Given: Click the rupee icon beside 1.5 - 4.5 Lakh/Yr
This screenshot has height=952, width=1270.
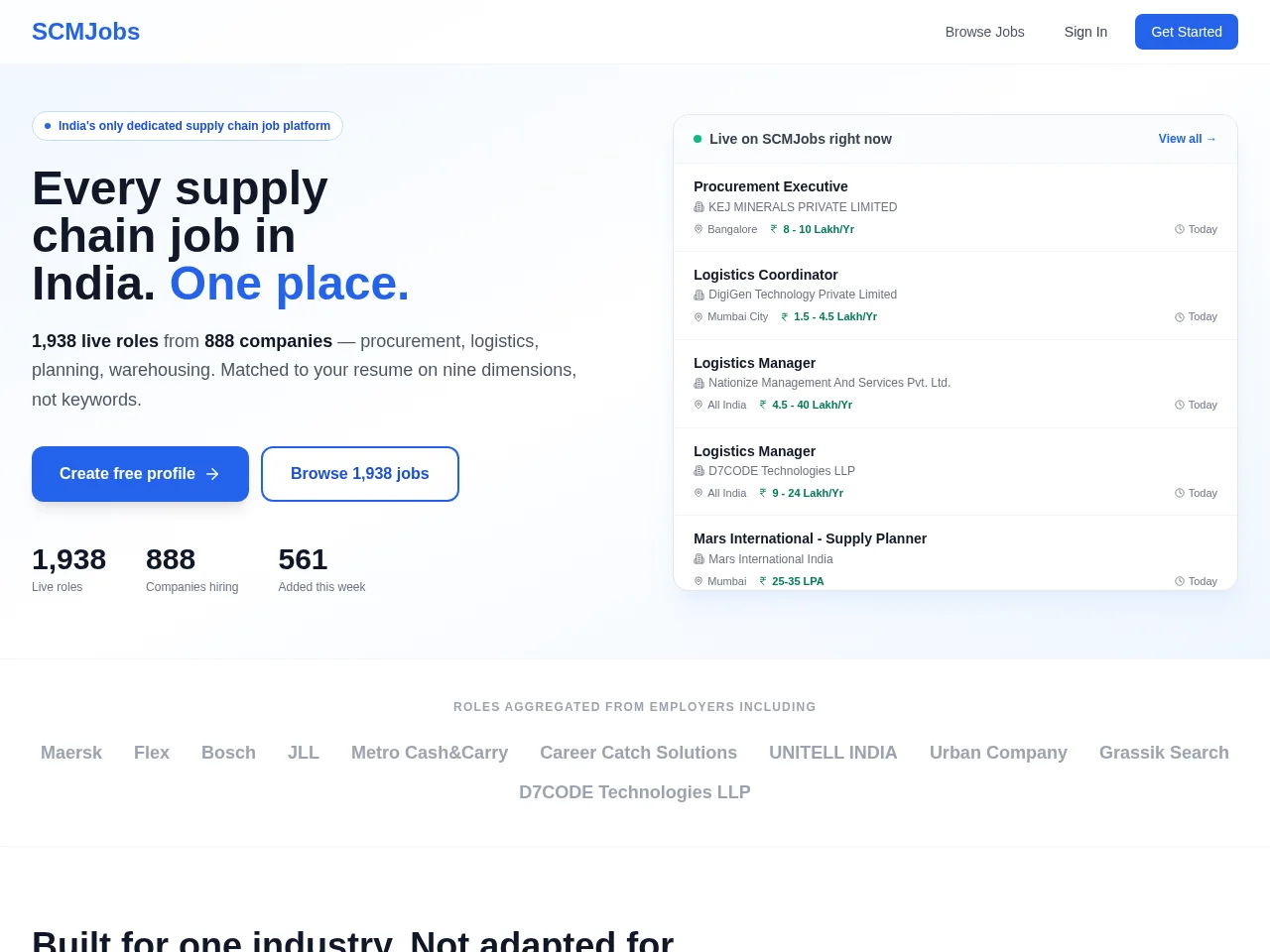Looking at the screenshot, I should 785,317.
